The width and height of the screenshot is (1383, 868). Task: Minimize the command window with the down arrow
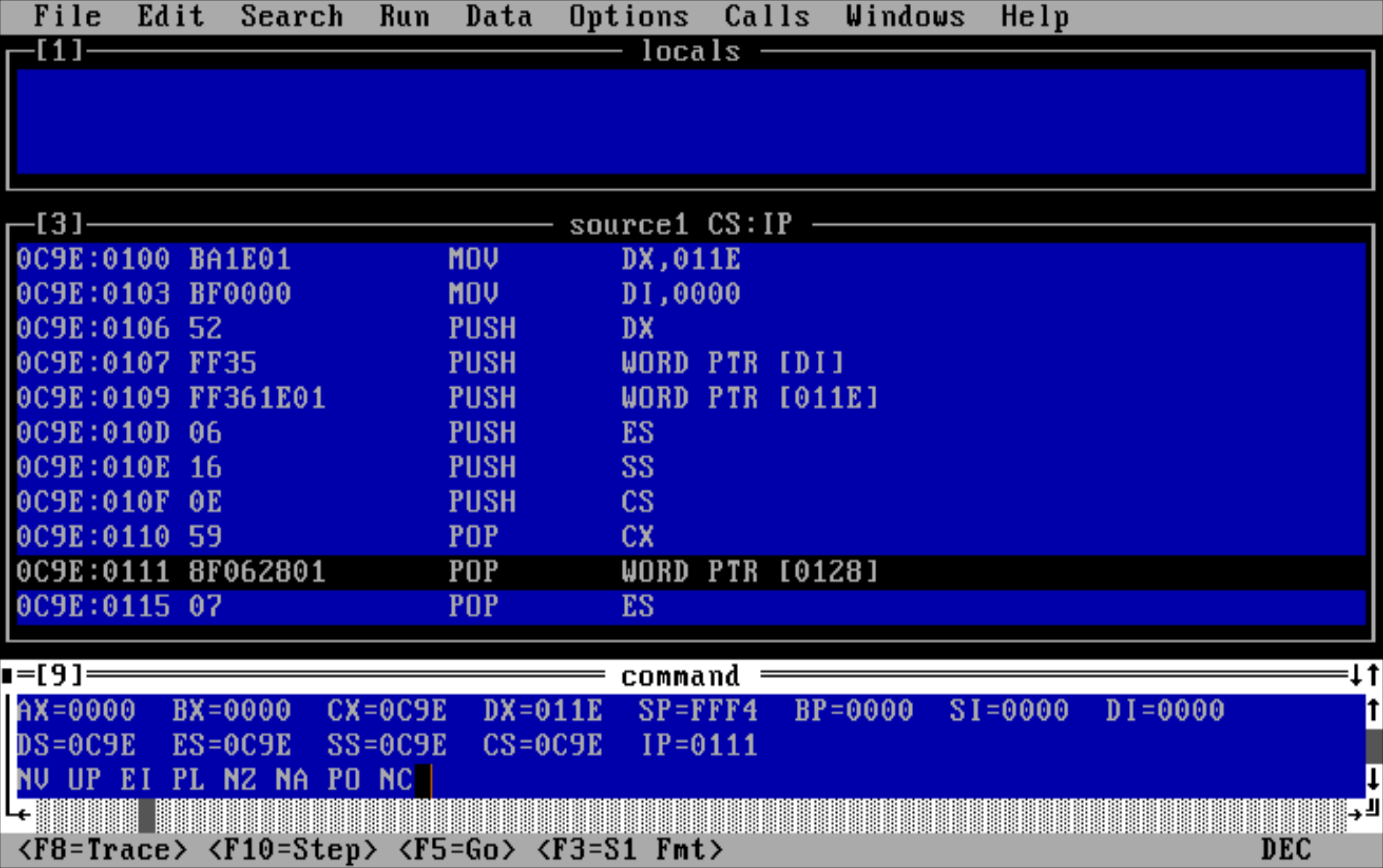point(1356,675)
